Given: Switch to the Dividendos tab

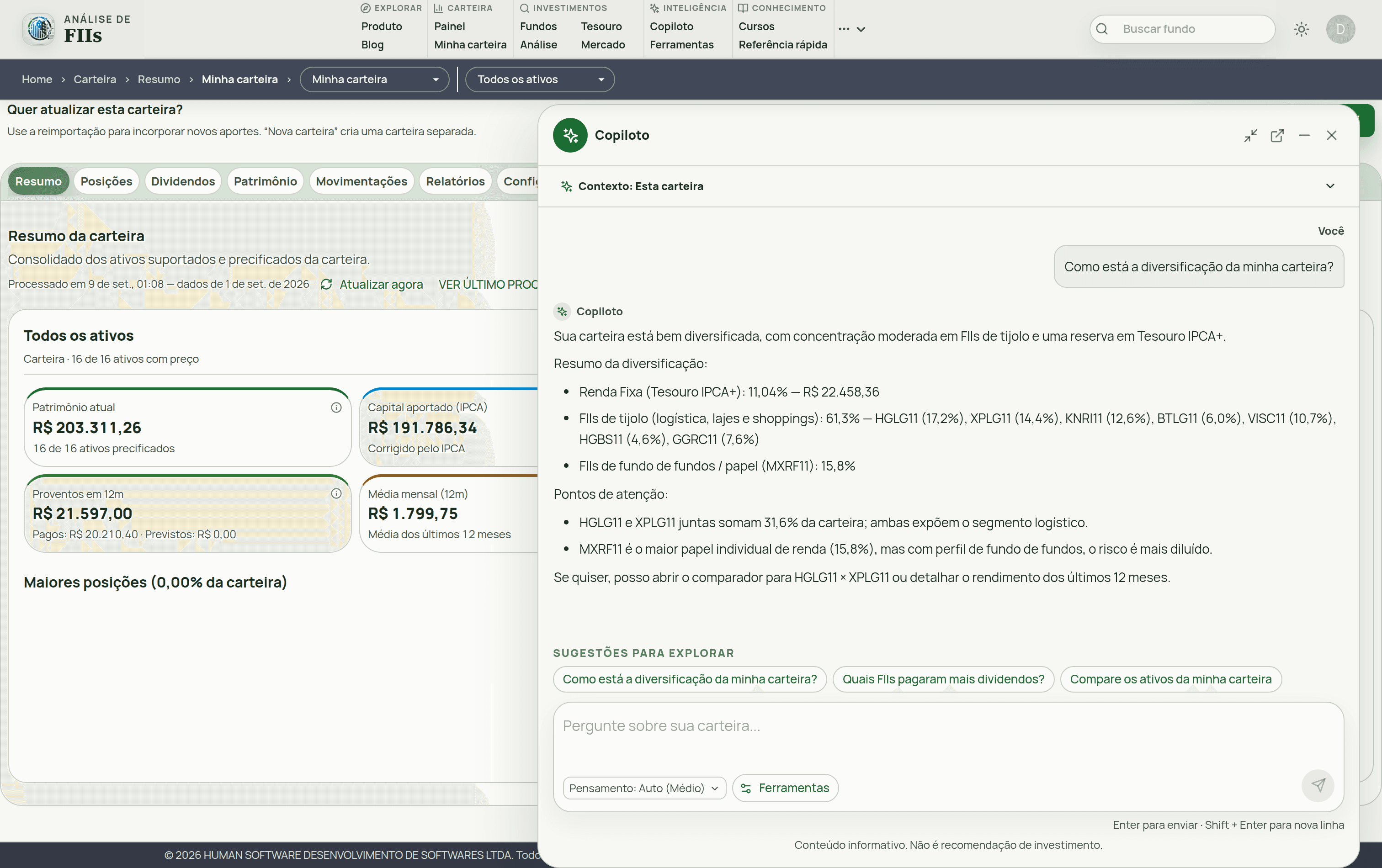Looking at the screenshot, I should [182, 181].
